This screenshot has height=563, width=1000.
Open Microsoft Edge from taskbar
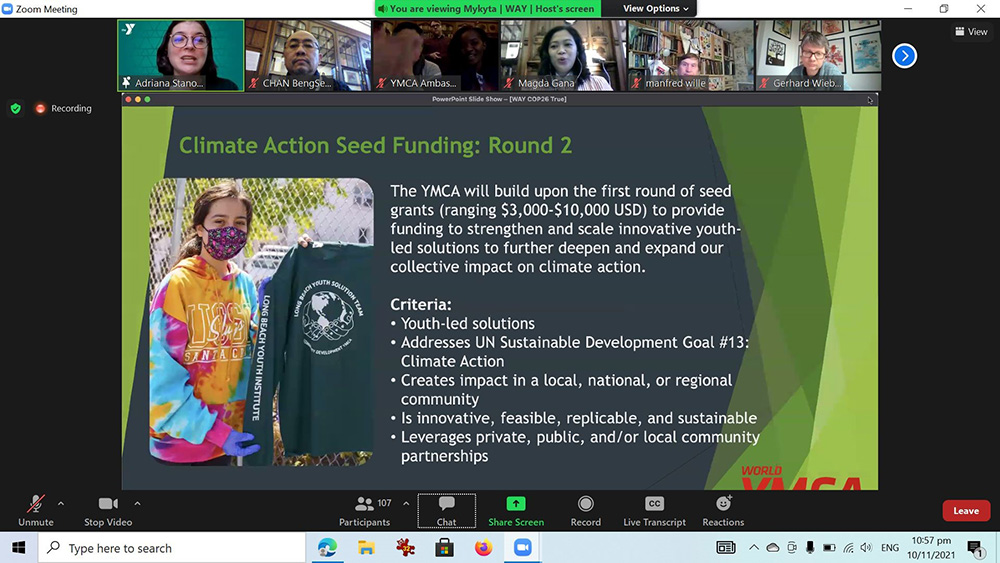point(328,548)
